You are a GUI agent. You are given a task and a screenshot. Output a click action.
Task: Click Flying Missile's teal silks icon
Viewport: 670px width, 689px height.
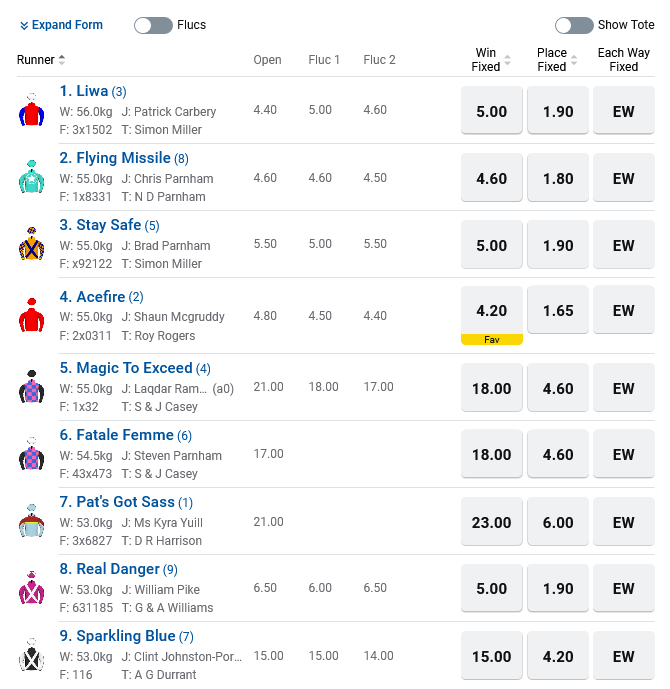[x=32, y=177]
